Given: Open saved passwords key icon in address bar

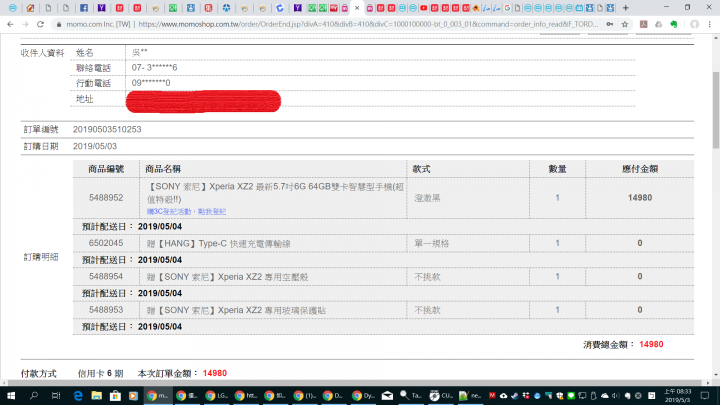Looking at the screenshot, I should coord(610,24).
